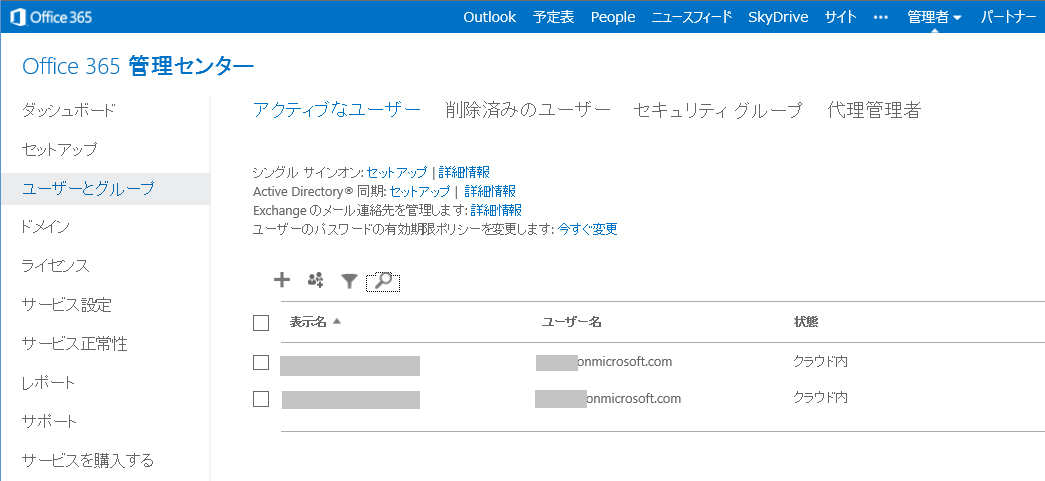Click クラウド内 status in first row

(x=820, y=362)
